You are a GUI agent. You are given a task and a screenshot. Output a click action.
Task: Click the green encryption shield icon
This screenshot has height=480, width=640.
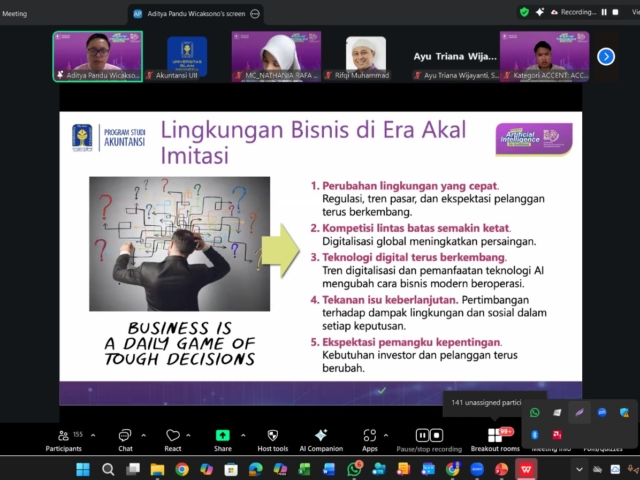pyautogui.click(x=524, y=12)
